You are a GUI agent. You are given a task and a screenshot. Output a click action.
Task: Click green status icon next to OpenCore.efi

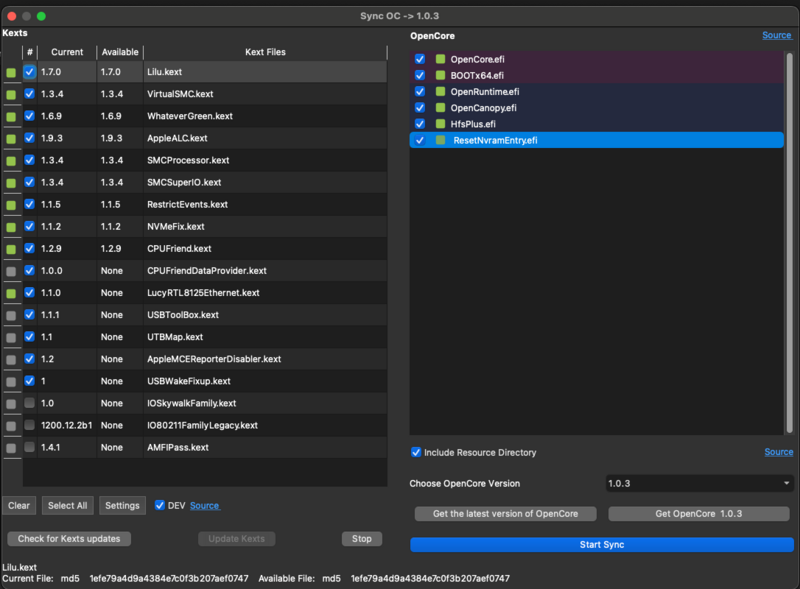[x=440, y=60]
